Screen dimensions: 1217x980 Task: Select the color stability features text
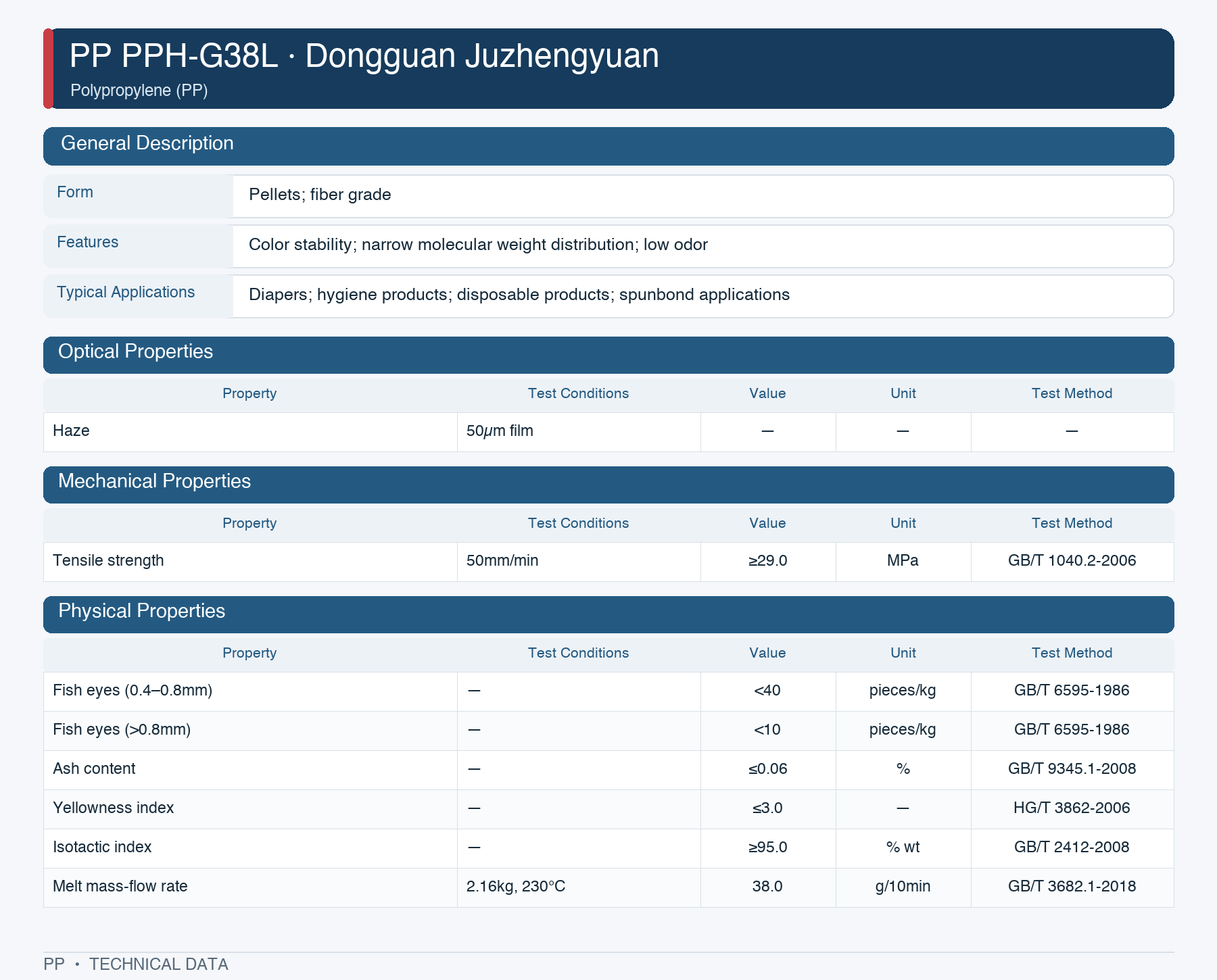coord(478,245)
